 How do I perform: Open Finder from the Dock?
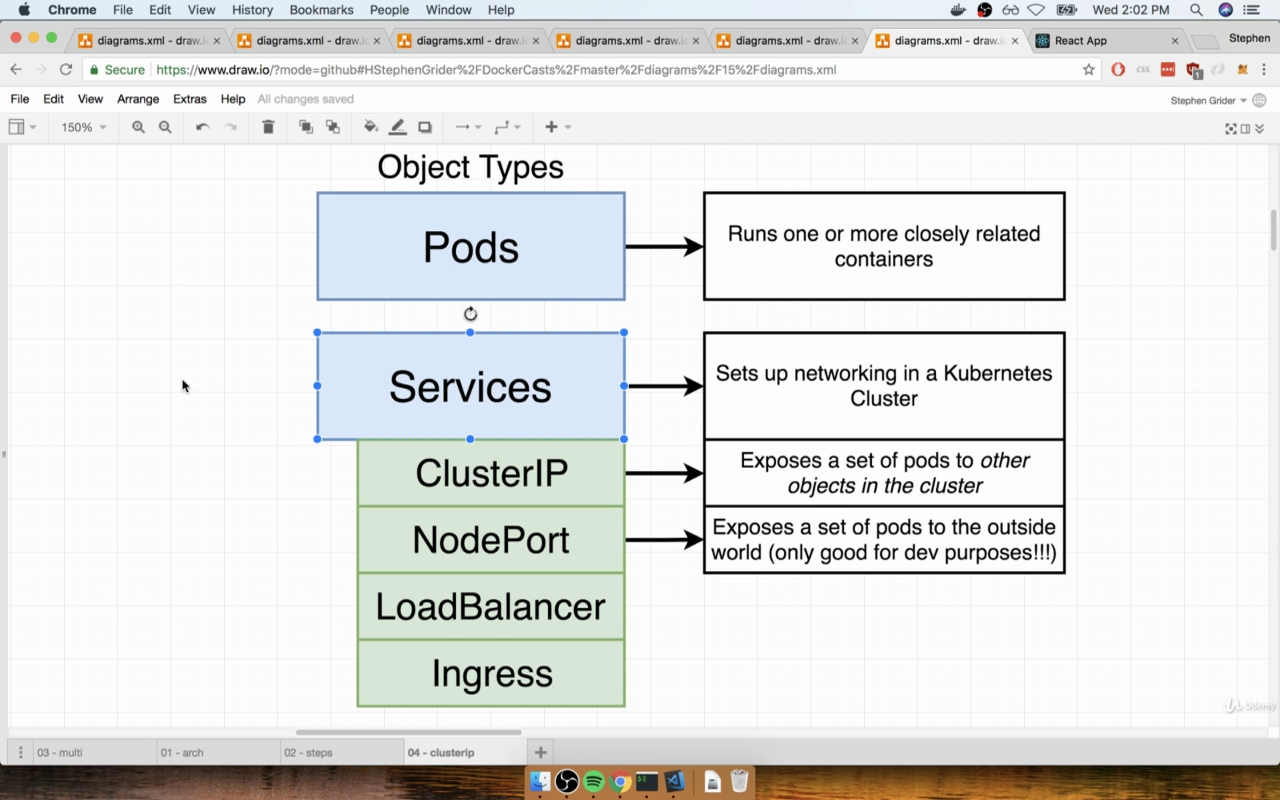tap(540, 781)
